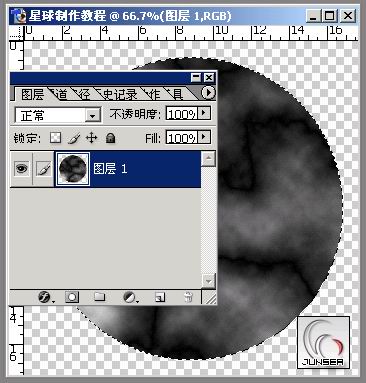Close the layers palette
This screenshot has width=366, height=383.
[209, 78]
